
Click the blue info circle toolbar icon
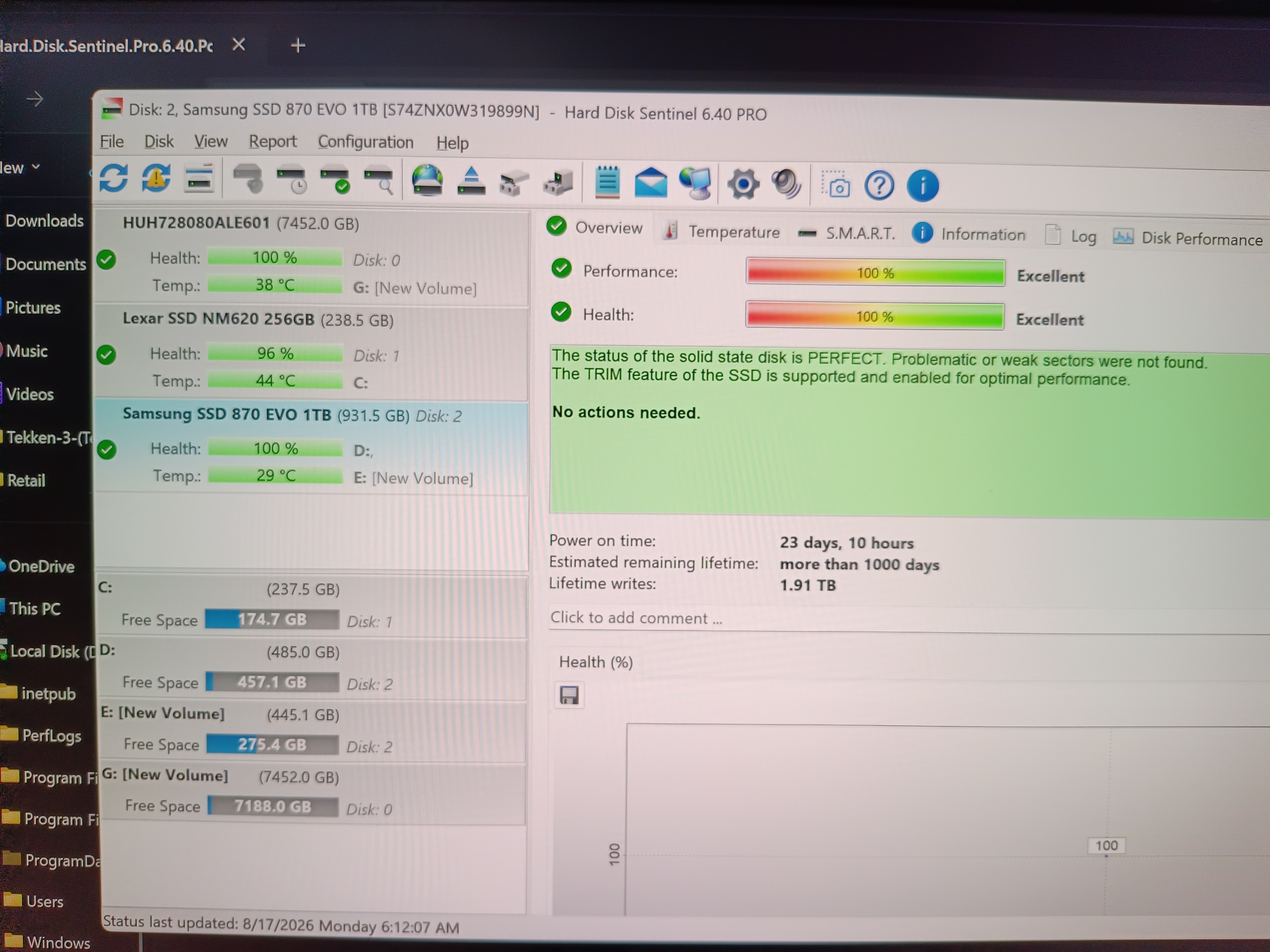click(923, 186)
